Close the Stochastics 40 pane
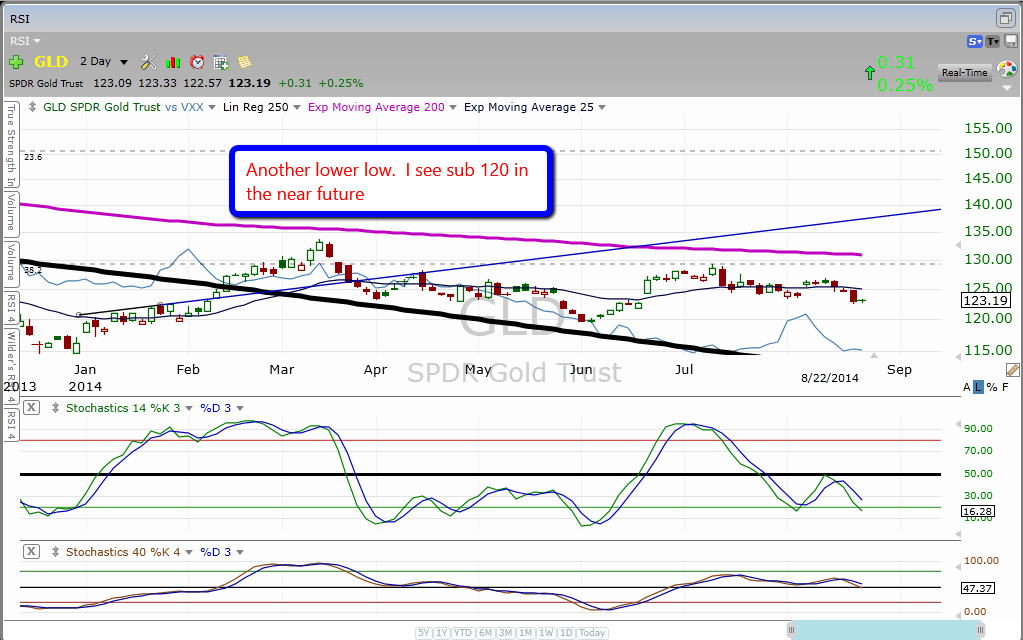 point(32,551)
